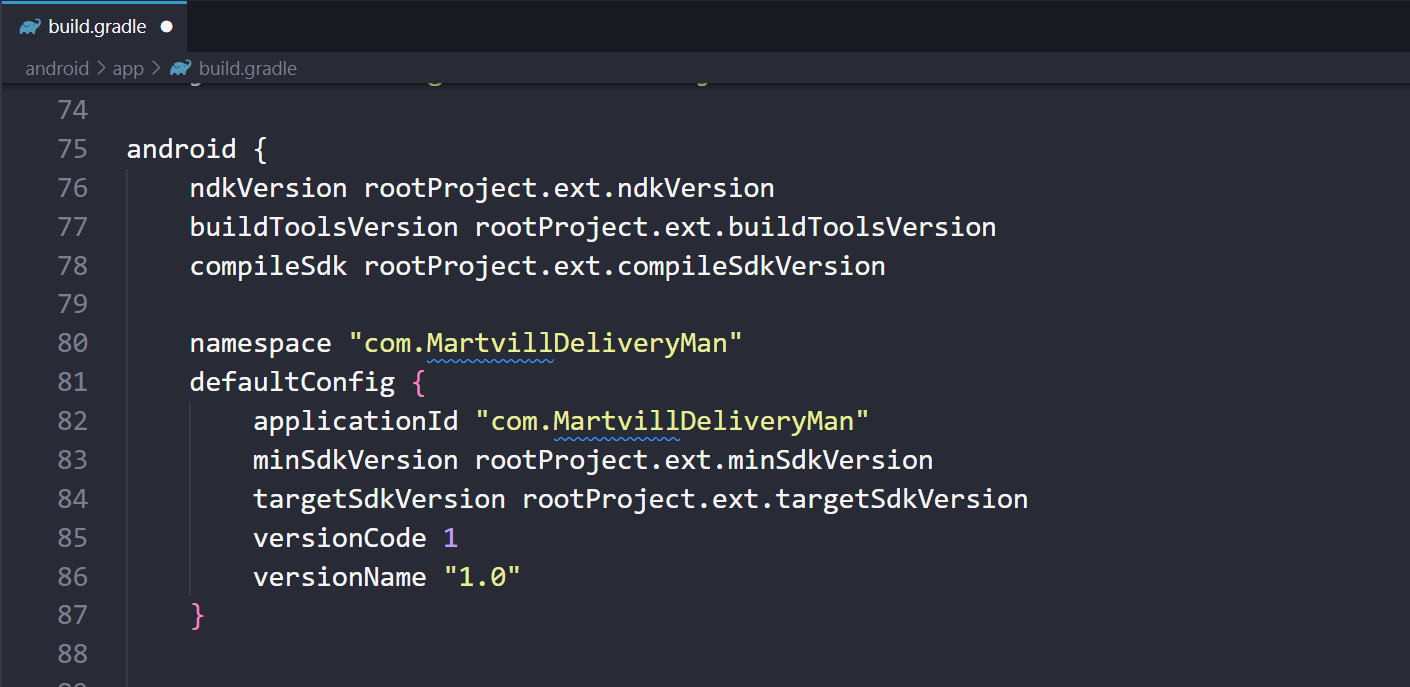Click the versionCode value 1
The height and width of the screenshot is (687, 1410).
pyautogui.click(x=450, y=538)
